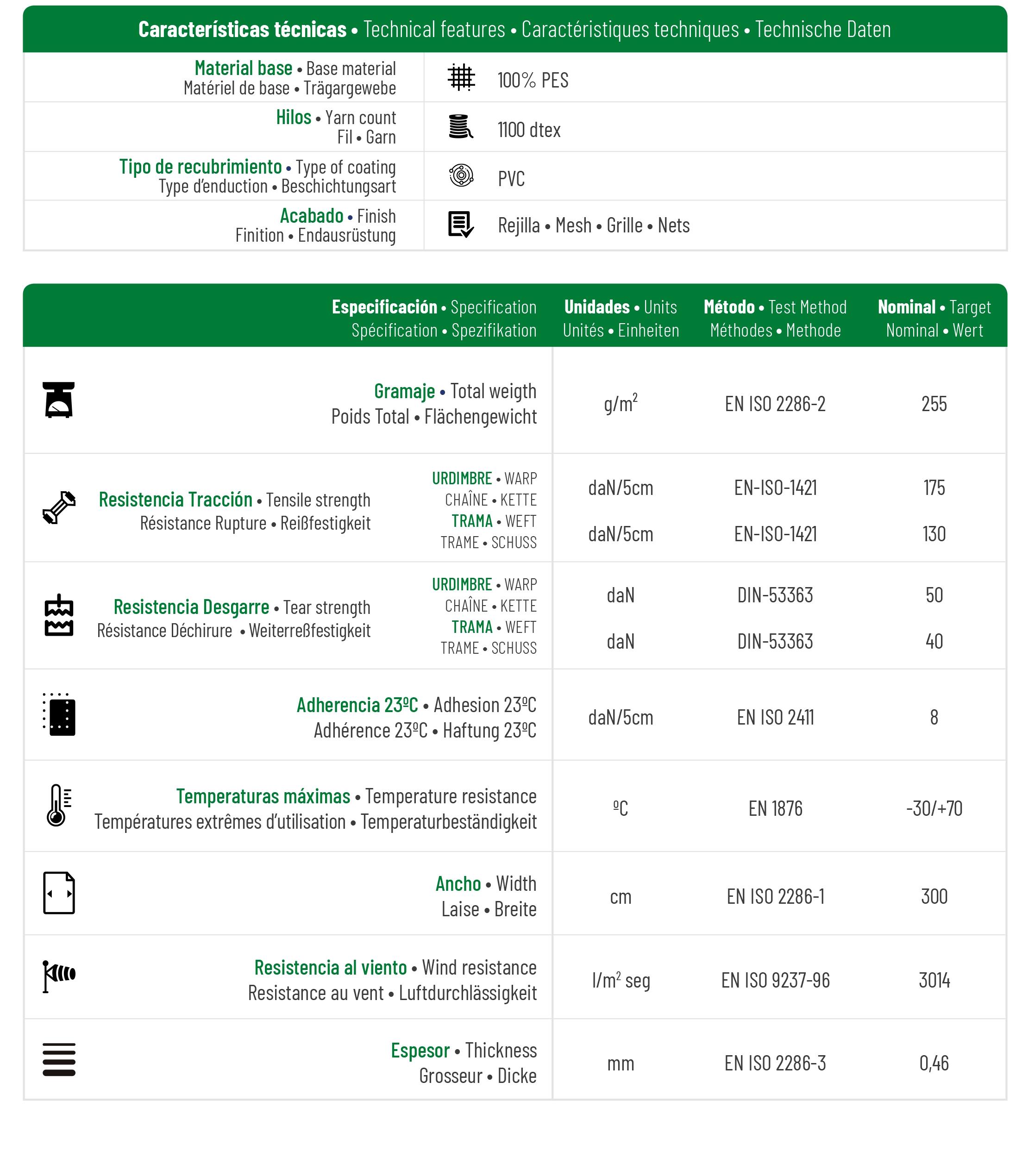Click the weighing scale icon for Gramaje

59,400
